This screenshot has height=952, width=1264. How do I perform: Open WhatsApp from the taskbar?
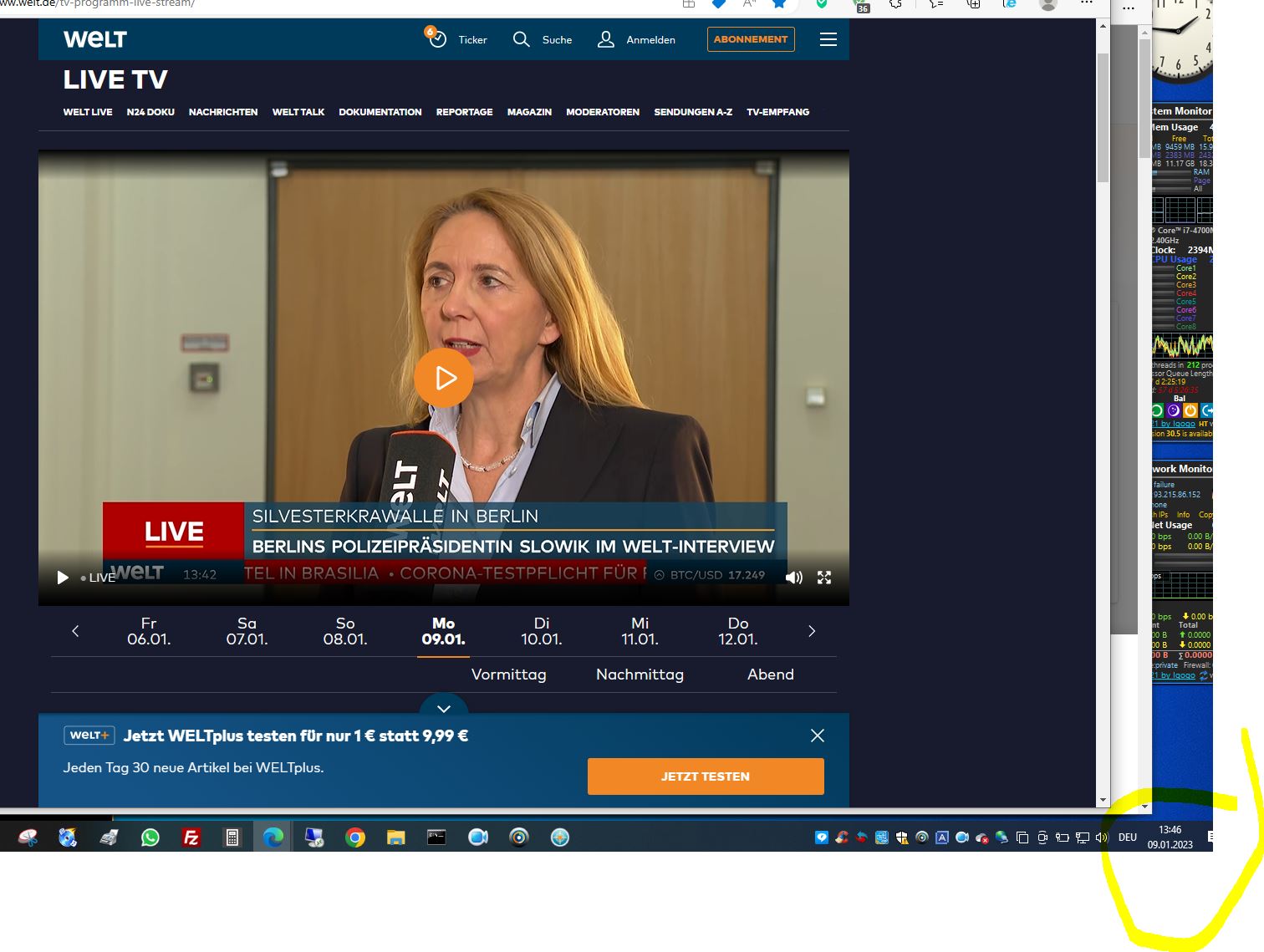coord(150,837)
